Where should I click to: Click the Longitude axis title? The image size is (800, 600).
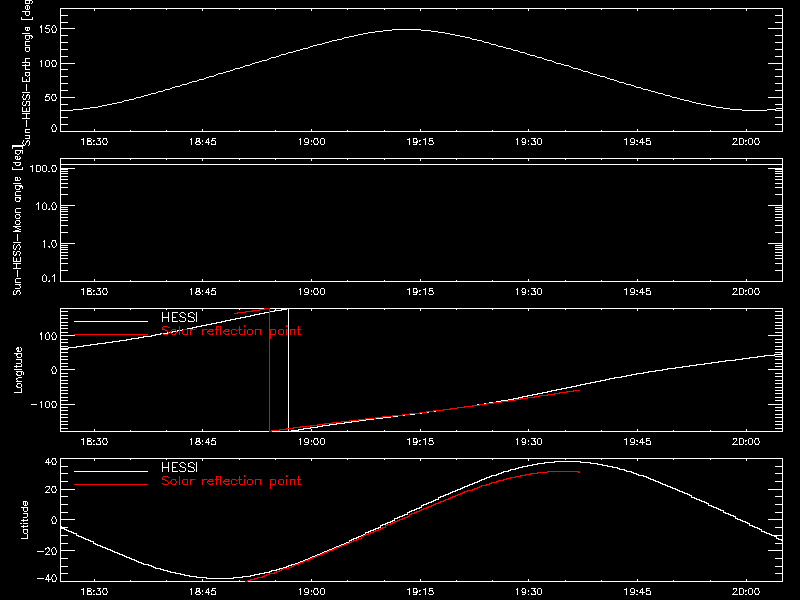pos(18,370)
